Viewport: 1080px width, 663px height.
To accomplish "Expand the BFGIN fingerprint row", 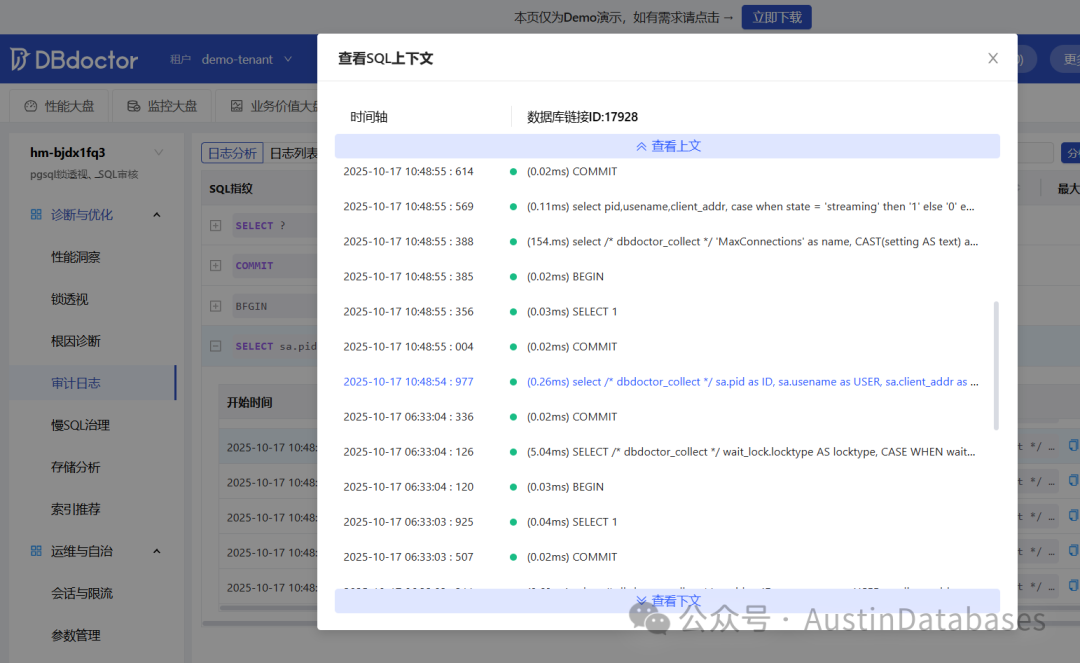I will click(216, 306).
